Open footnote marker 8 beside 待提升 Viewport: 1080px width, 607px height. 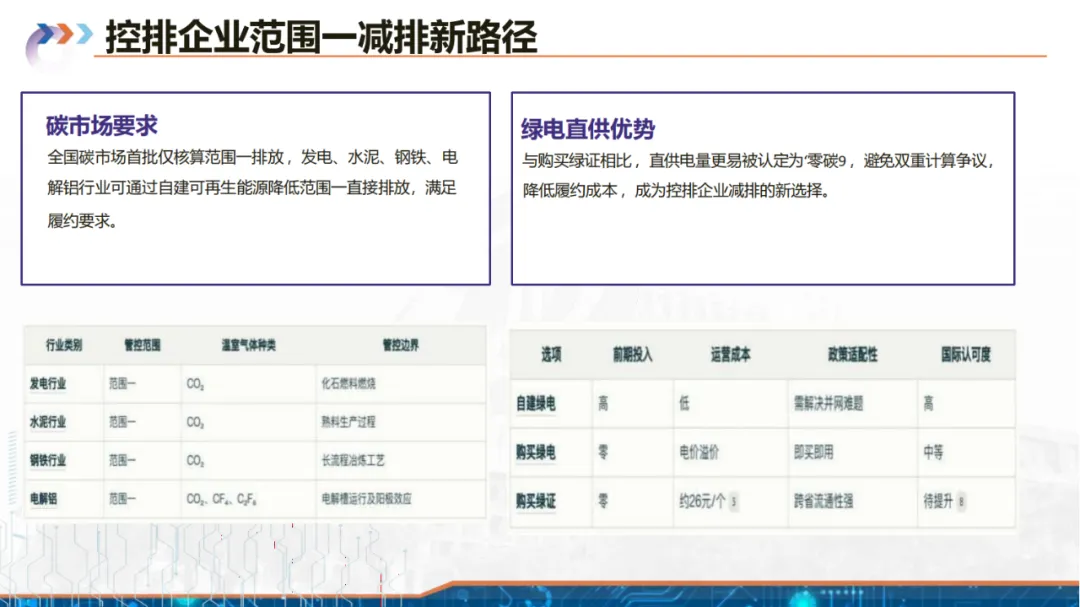[x=962, y=502]
